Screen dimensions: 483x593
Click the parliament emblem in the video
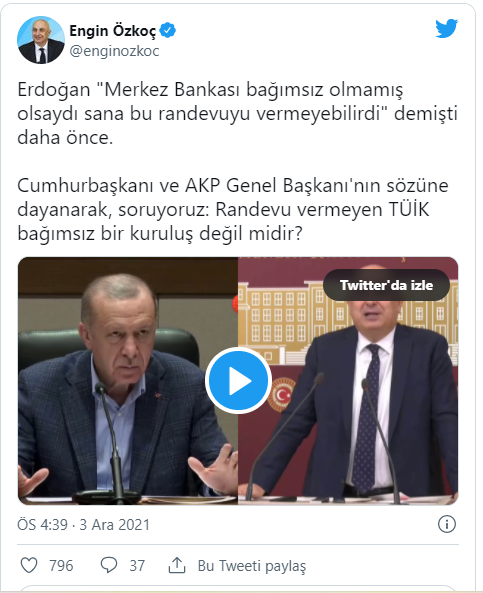[x=281, y=395]
